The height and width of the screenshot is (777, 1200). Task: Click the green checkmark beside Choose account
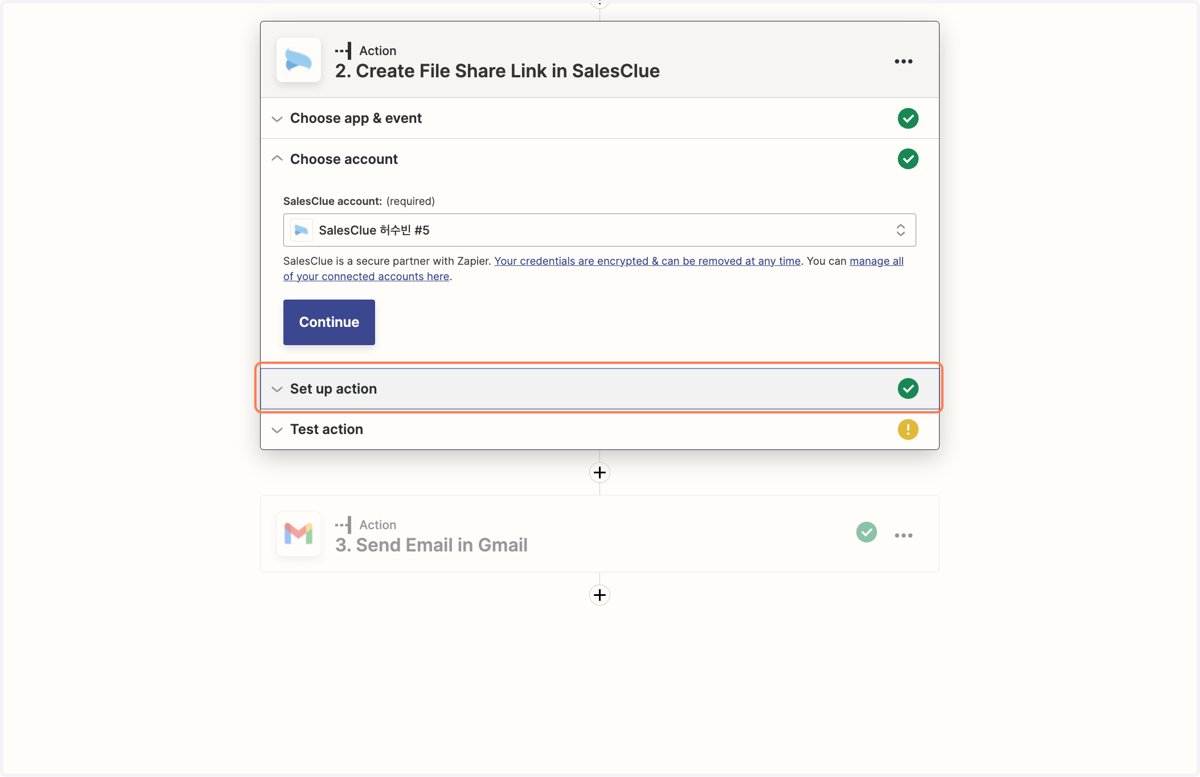coord(908,159)
